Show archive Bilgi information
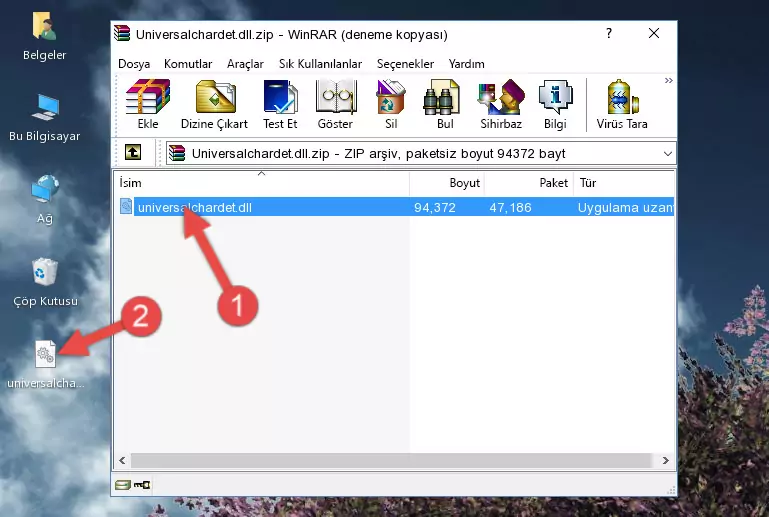Image resolution: width=769 pixels, height=517 pixels. point(555,104)
